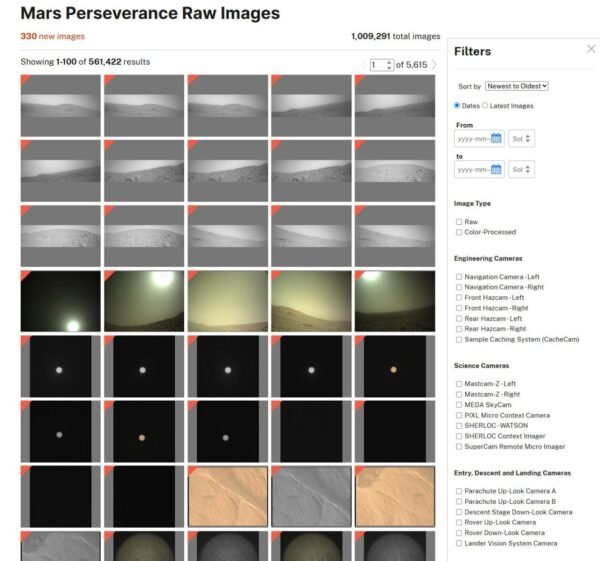The width and height of the screenshot is (600, 561).
Task: Tick Front Hazcam - Right checkbox
Action: coord(459,308)
